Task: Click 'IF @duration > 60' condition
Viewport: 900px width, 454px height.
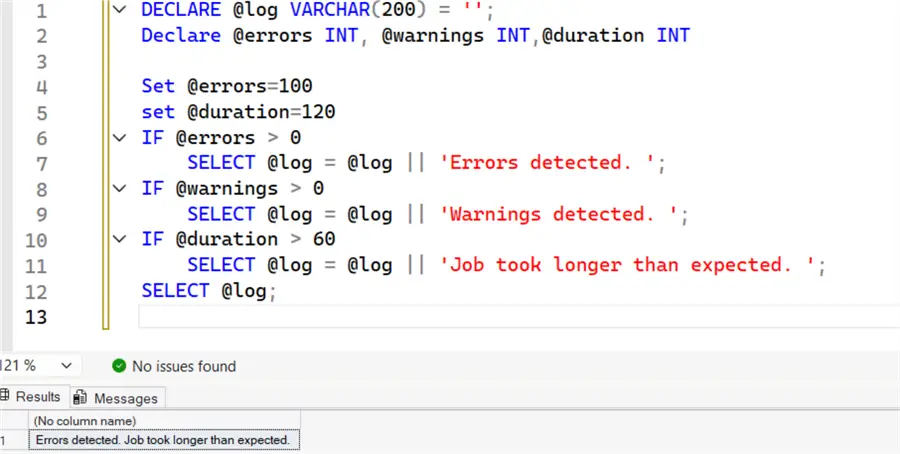Action: pos(238,239)
